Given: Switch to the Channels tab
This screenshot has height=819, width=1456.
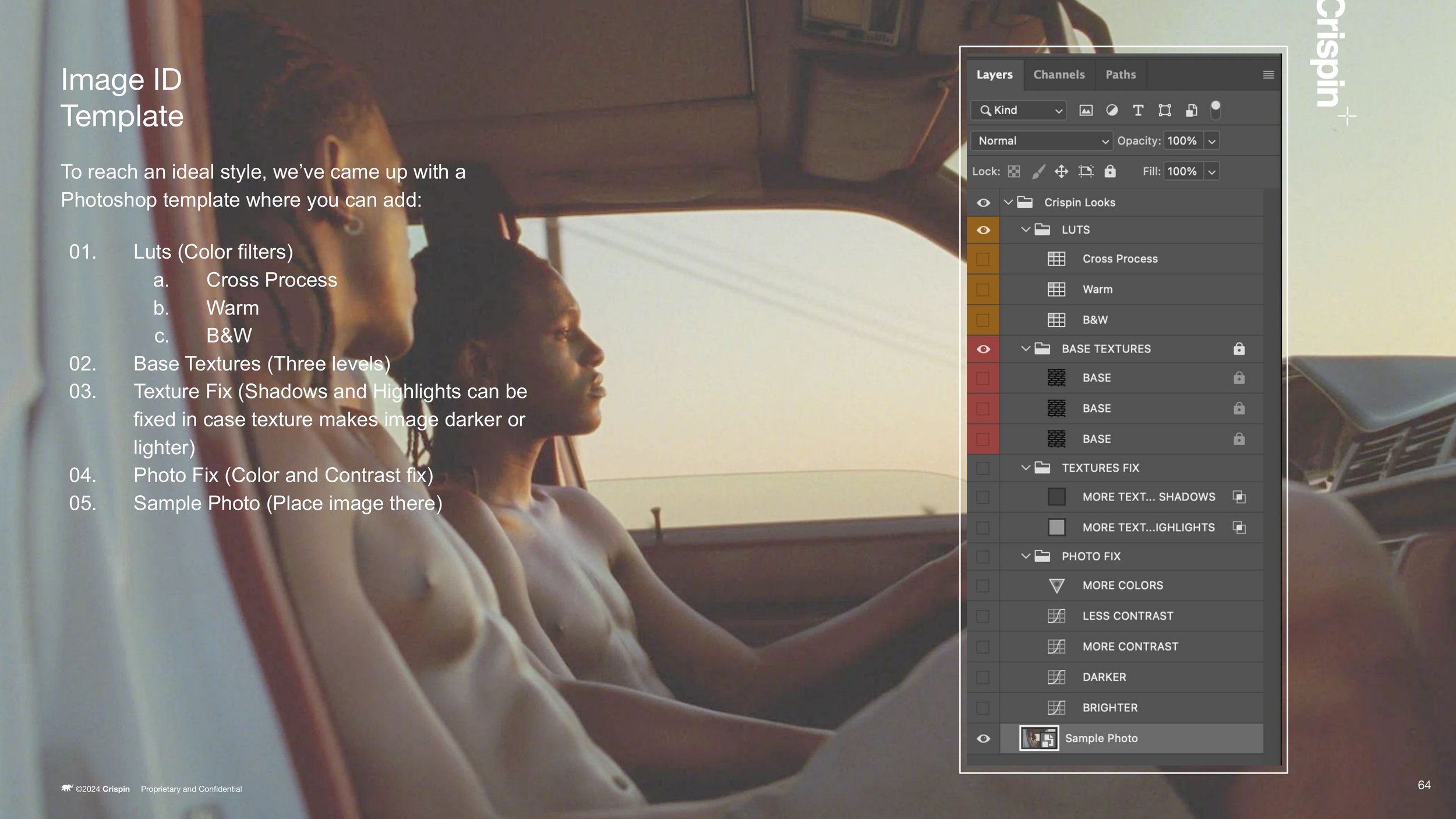Looking at the screenshot, I should click(x=1059, y=75).
